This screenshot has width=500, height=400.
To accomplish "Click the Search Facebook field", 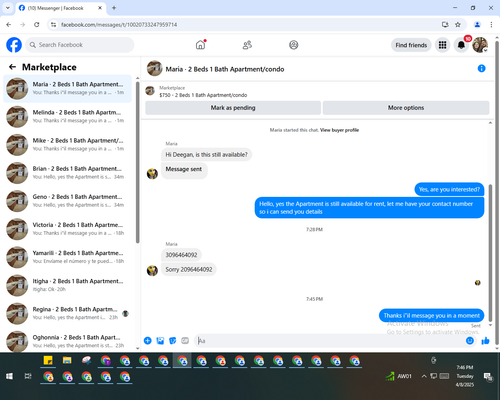I will coord(80,45).
